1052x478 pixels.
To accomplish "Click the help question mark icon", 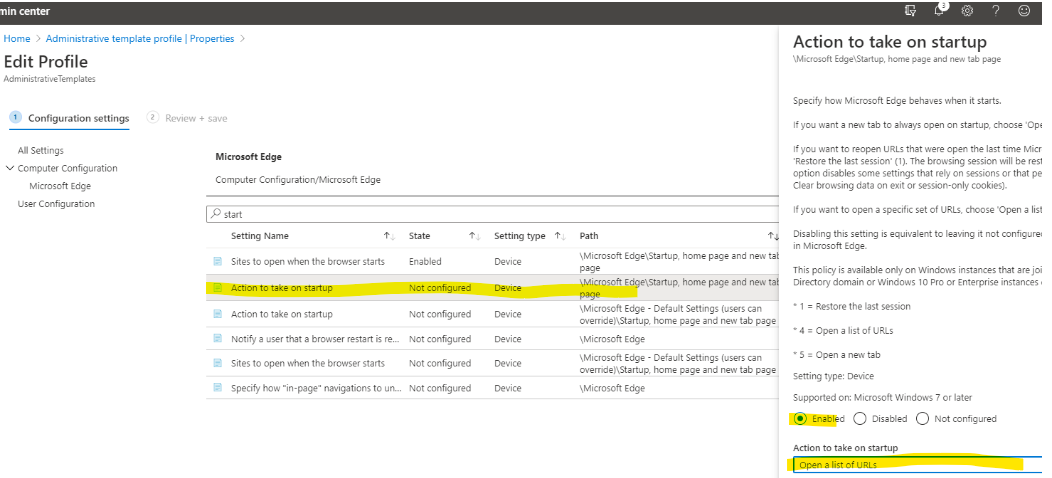I will (996, 11).
